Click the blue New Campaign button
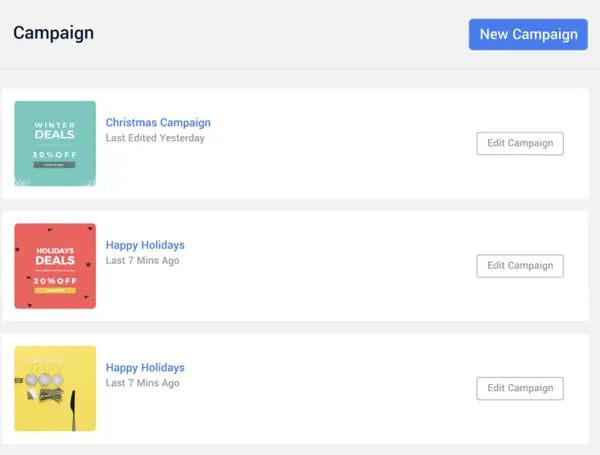The image size is (600, 455). coord(528,34)
